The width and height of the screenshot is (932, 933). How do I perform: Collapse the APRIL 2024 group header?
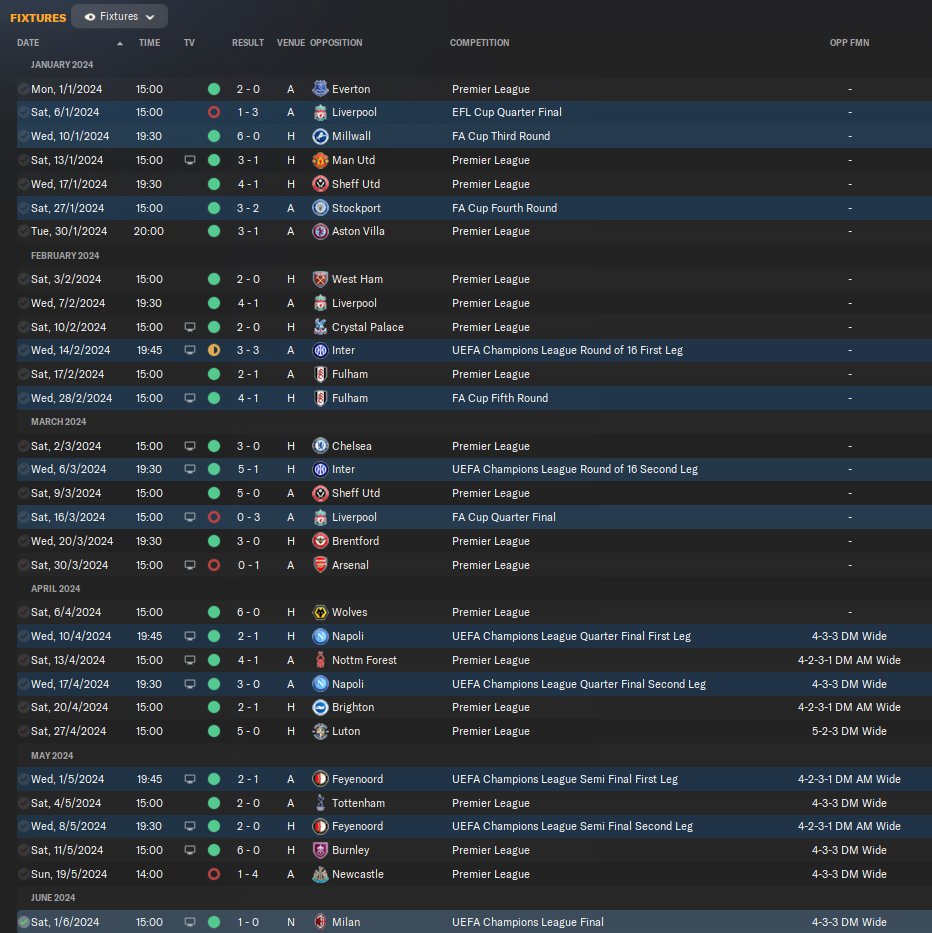click(55, 588)
